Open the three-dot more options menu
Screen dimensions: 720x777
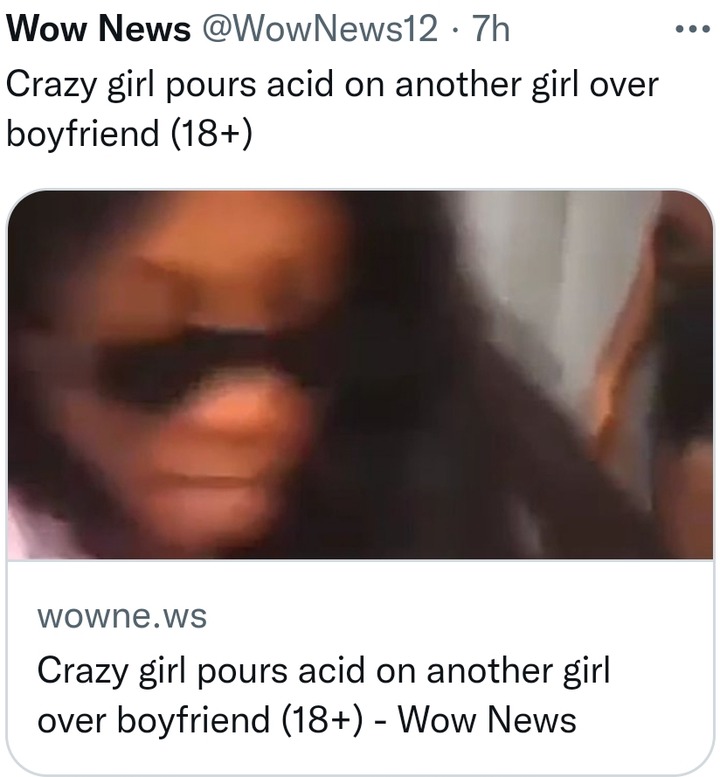tap(693, 30)
